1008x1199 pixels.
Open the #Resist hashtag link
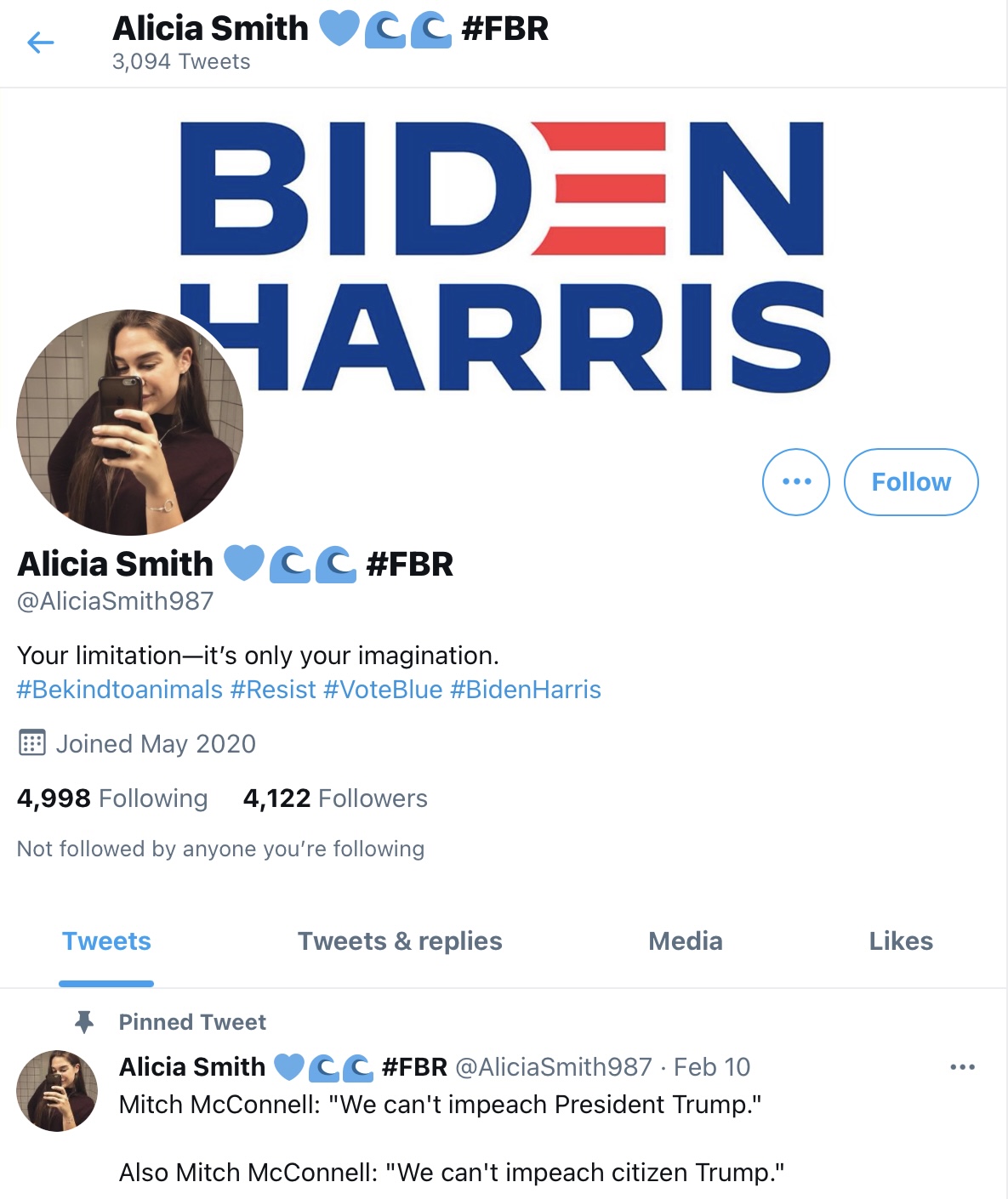point(273,690)
